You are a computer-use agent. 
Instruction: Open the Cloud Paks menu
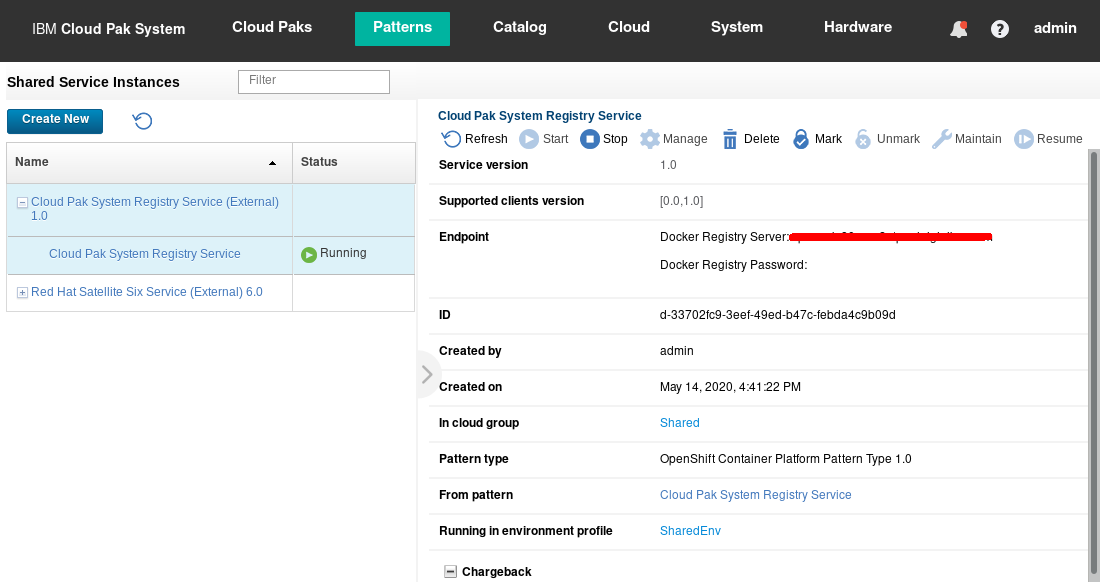(x=272, y=27)
